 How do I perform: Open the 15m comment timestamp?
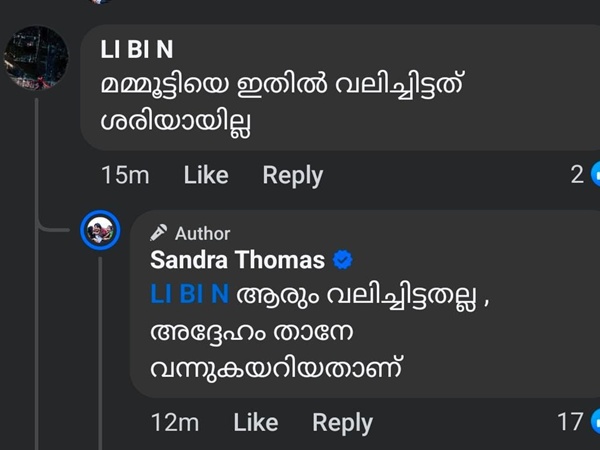125,175
